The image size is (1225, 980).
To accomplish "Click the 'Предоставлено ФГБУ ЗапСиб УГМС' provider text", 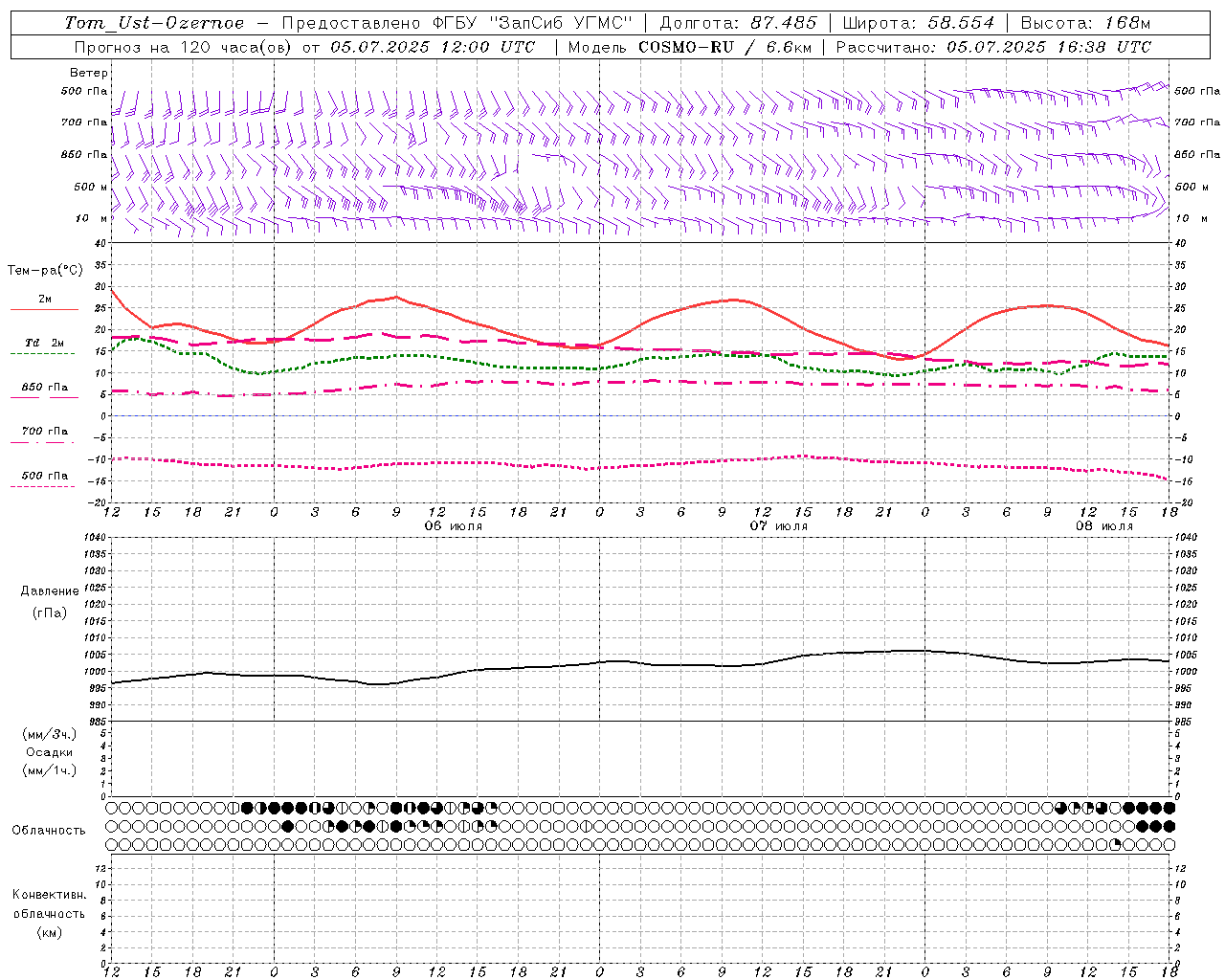I will pos(458,23).
